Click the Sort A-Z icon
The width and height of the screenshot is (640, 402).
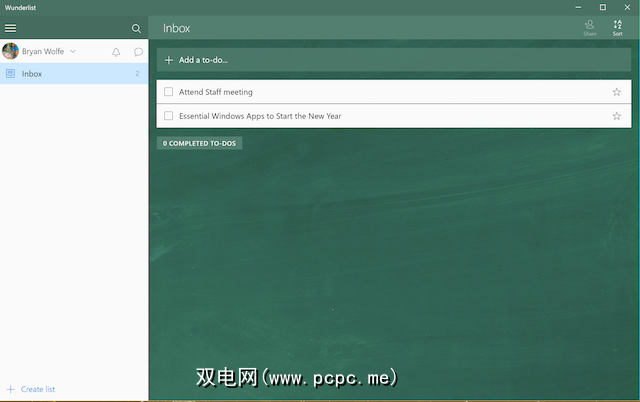click(617, 27)
